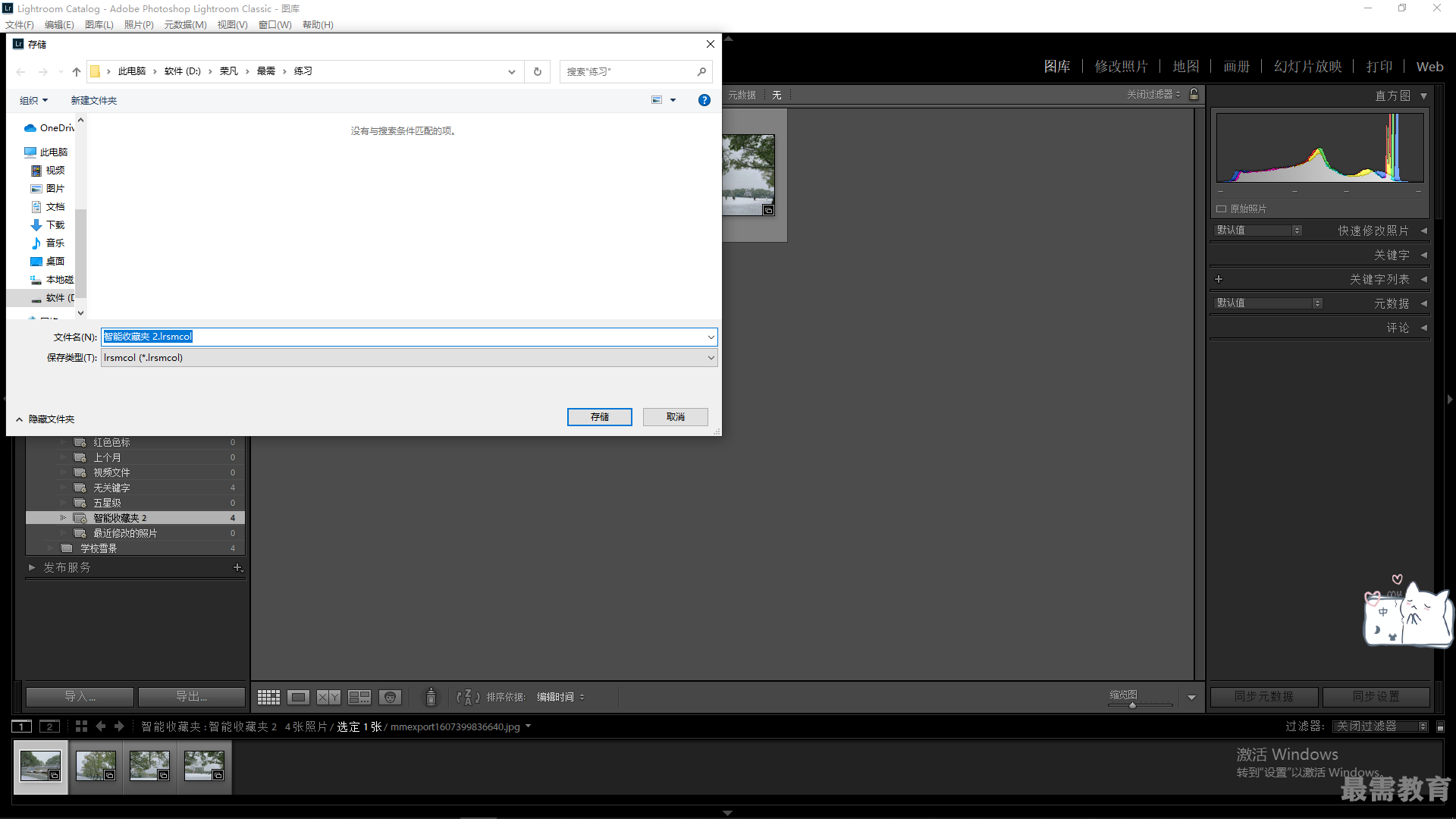This screenshot has width=1456, height=819.
Task: Click the search magnifier in save dialog
Action: click(x=701, y=71)
